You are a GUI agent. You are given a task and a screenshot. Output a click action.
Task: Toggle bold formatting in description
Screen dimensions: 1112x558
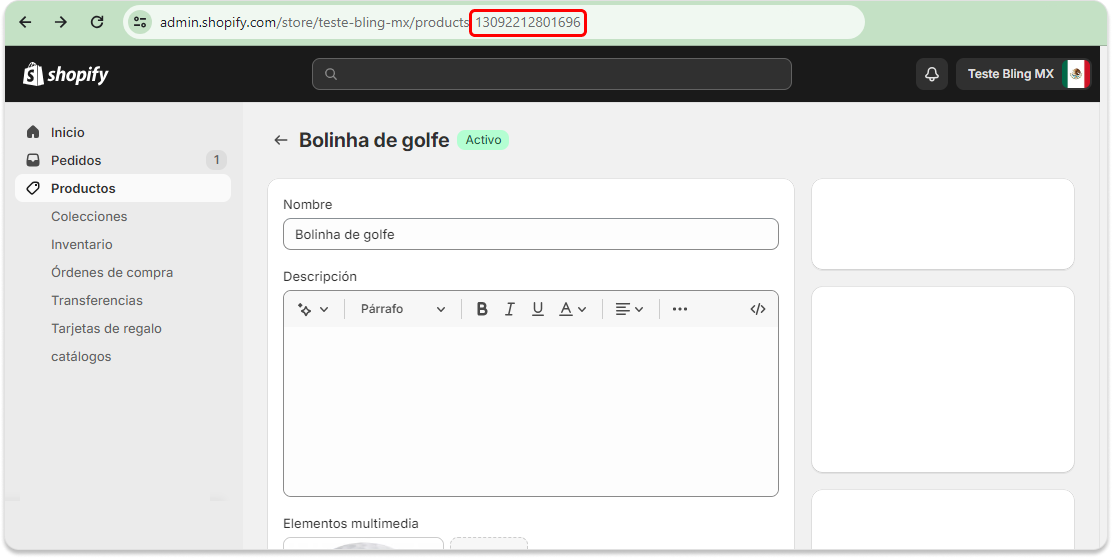point(482,309)
